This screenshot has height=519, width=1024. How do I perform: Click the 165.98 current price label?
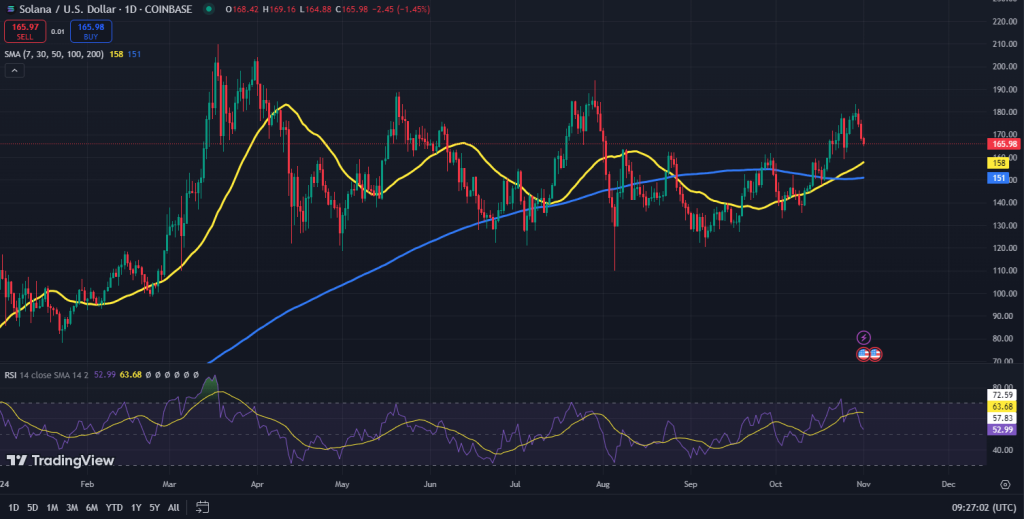pyautogui.click(x=1005, y=144)
